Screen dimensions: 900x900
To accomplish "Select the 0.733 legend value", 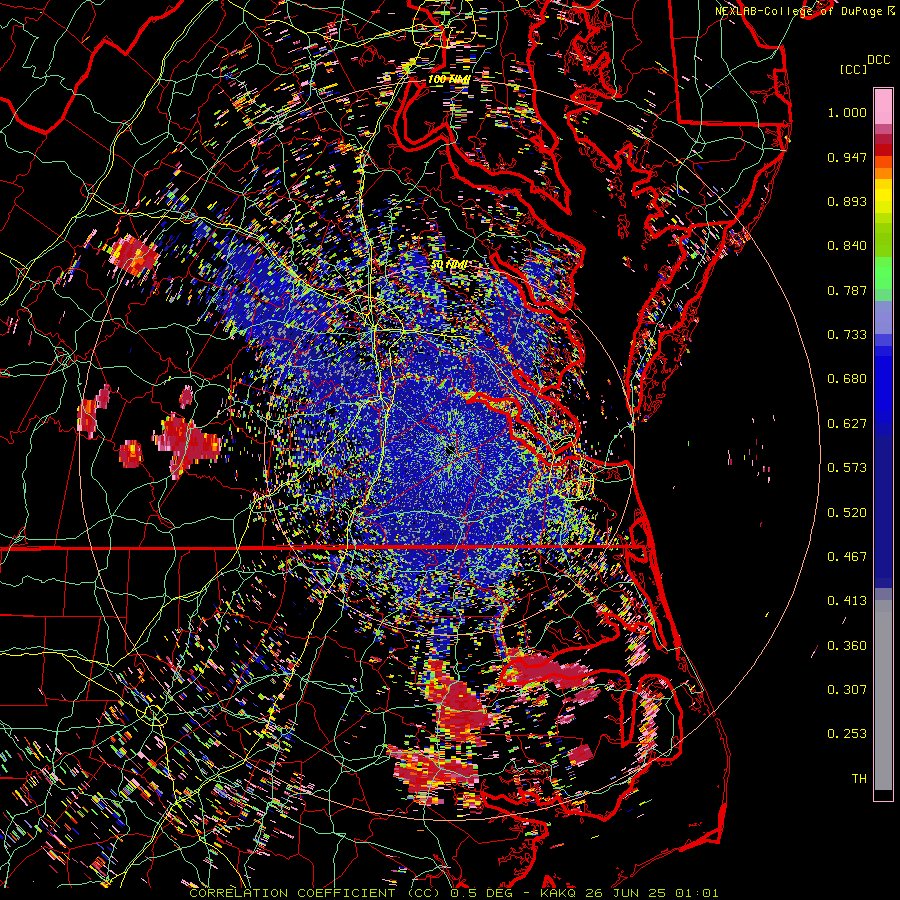I will pyautogui.click(x=847, y=335).
